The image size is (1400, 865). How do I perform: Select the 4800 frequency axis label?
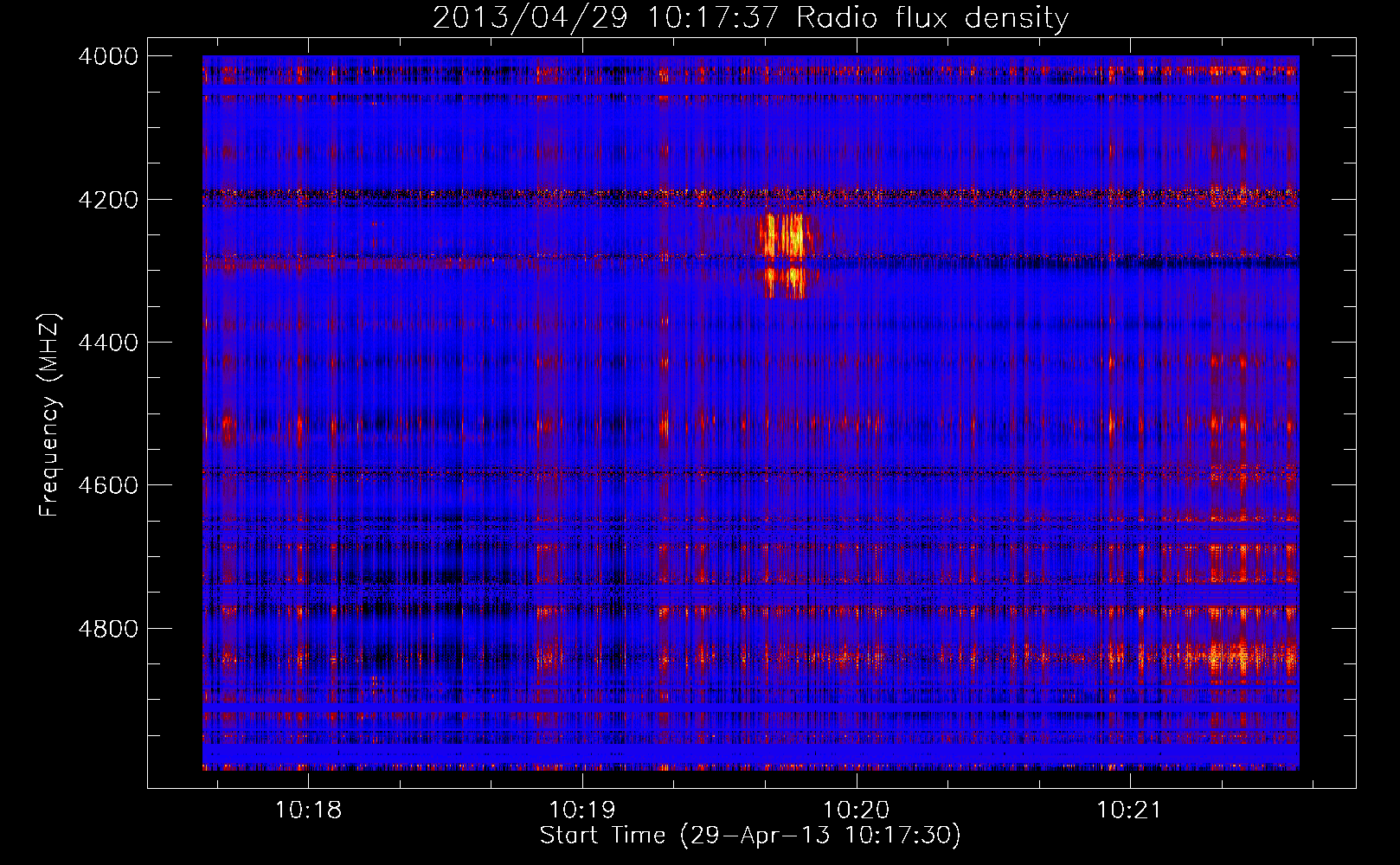click(x=108, y=629)
